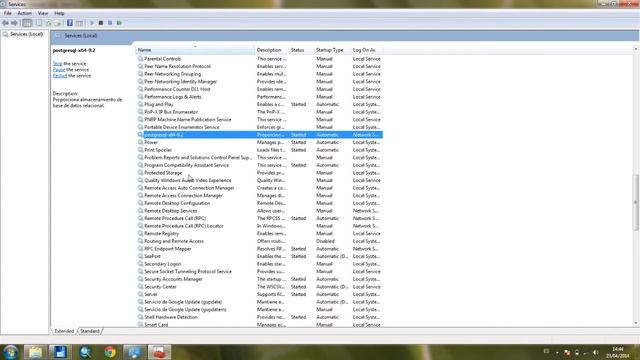The width and height of the screenshot is (640, 360).
Task: Click the scrollbar up arrow at list top
Action: coord(636,49)
